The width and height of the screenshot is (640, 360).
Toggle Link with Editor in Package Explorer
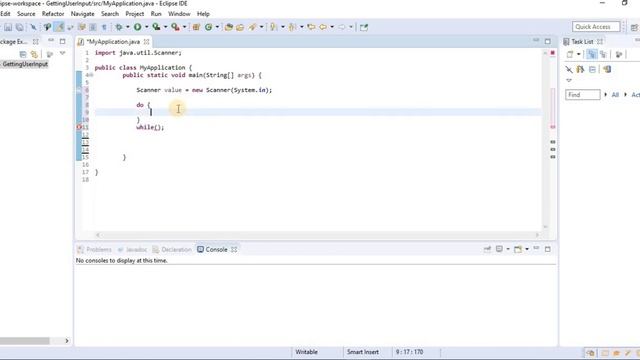(34, 54)
